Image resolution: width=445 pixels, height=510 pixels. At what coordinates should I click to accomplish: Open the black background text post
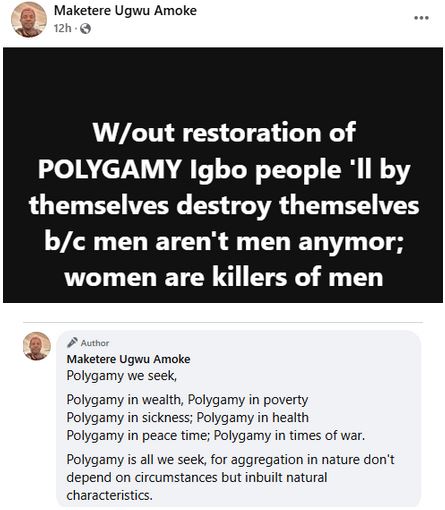click(x=223, y=175)
